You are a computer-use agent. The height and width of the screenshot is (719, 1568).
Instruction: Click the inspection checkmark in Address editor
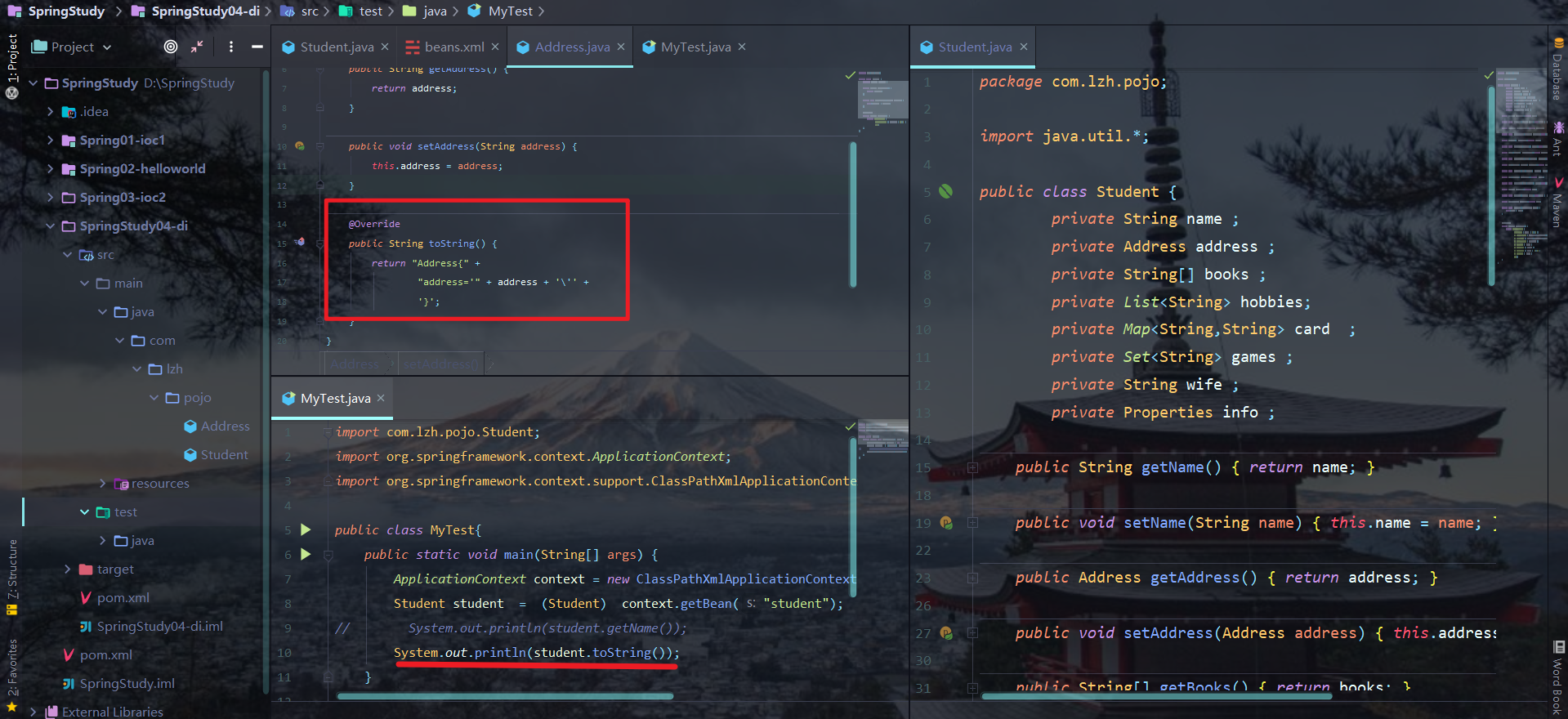tap(850, 75)
